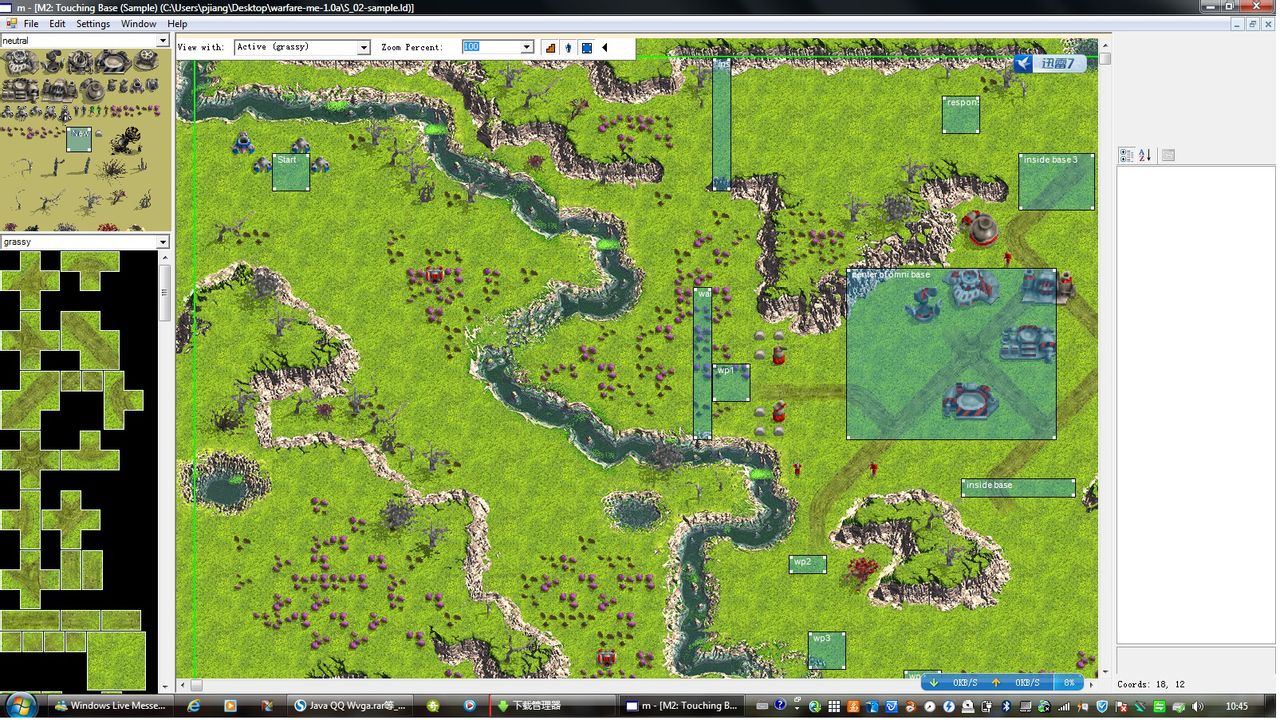Viewport: 1280px width, 720px height.
Task: Click the map scroll-left arrow
Action: pos(182,686)
